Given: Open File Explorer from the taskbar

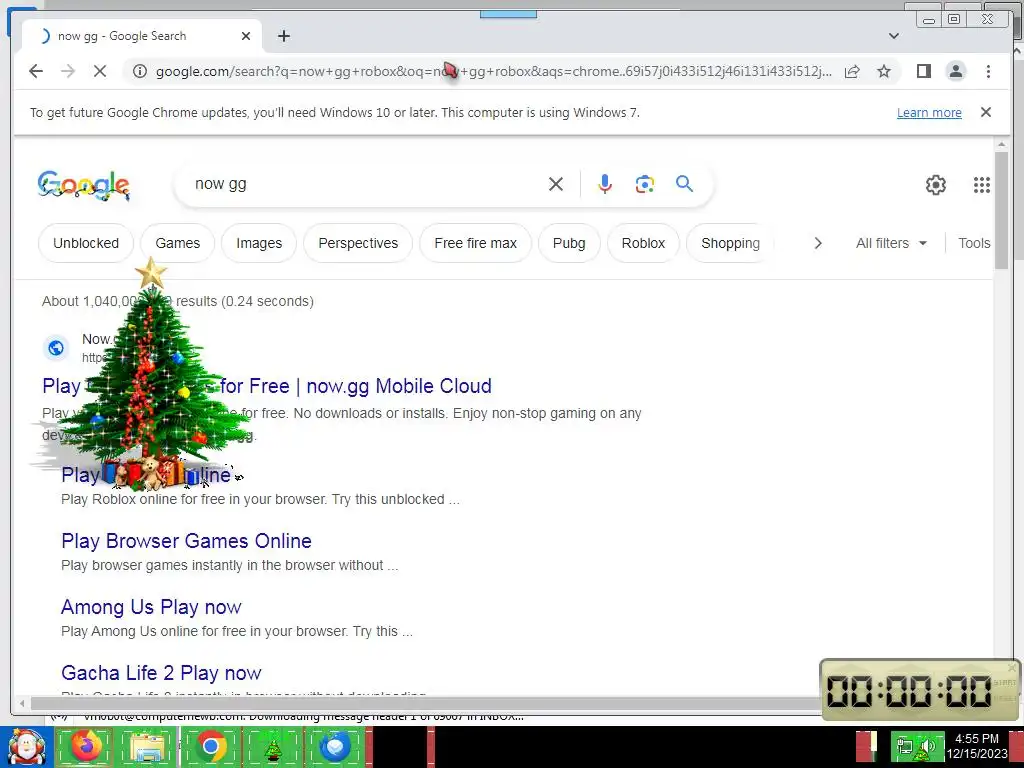Looking at the screenshot, I should point(148,747).
